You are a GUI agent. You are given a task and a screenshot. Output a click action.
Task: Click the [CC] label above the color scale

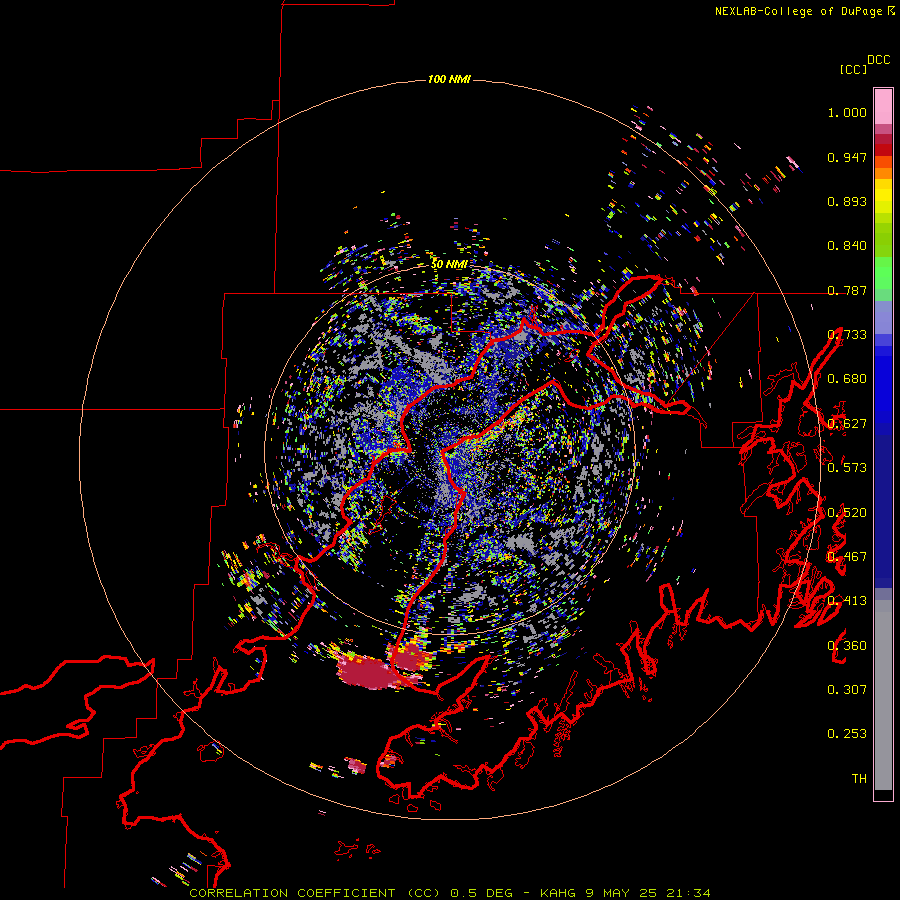tap(853, 69)
